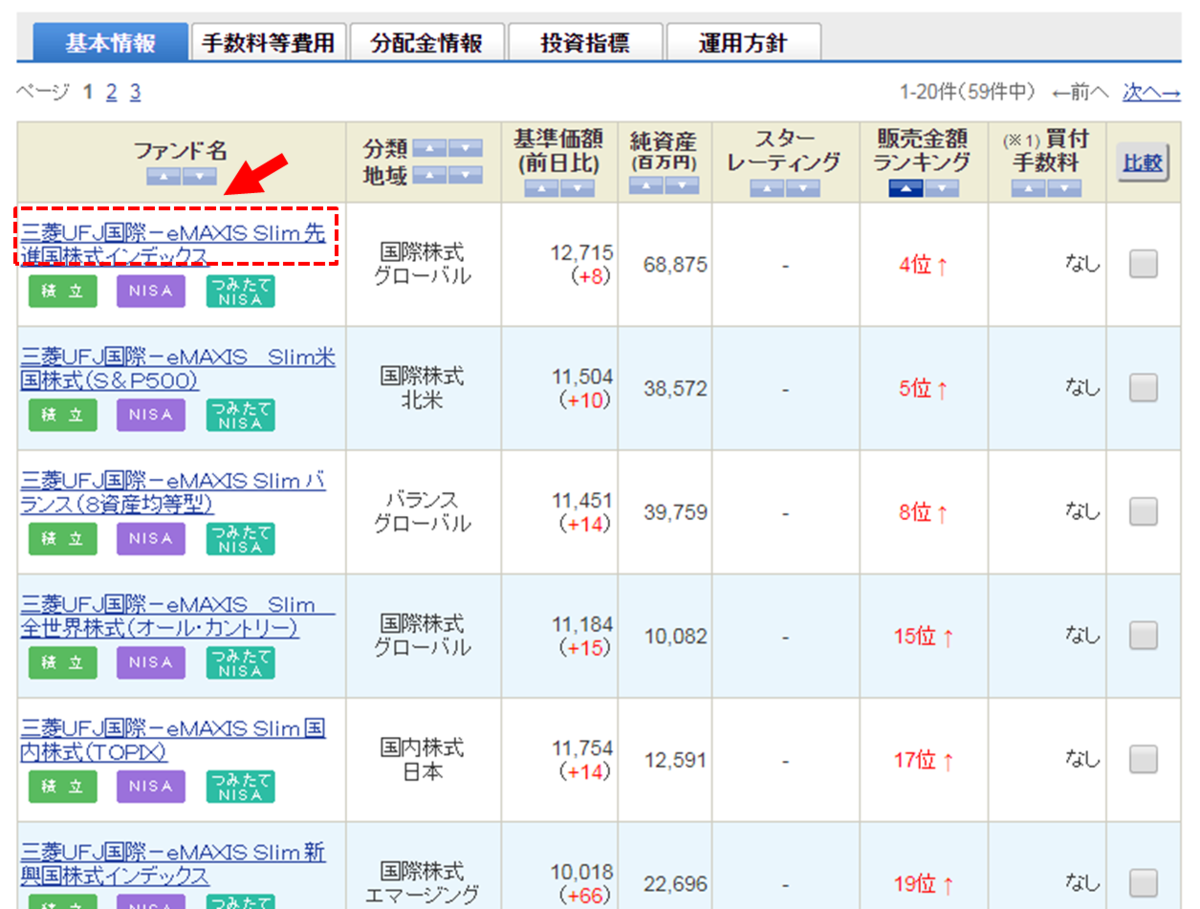Screen dimensions: 1200x909
Task: Sort 販売金額ランキング ascending
Action: pos(906,187)
